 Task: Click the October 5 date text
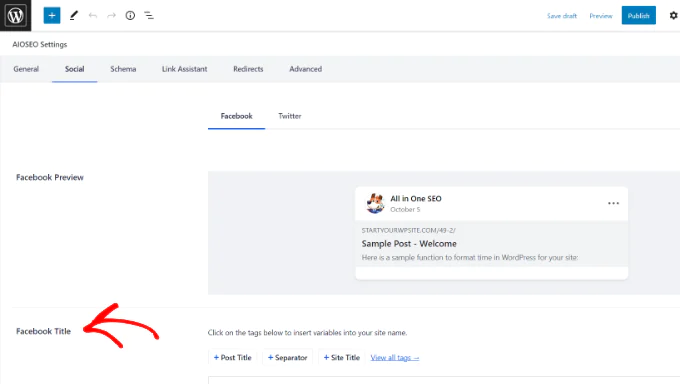[x=405, y=210]
